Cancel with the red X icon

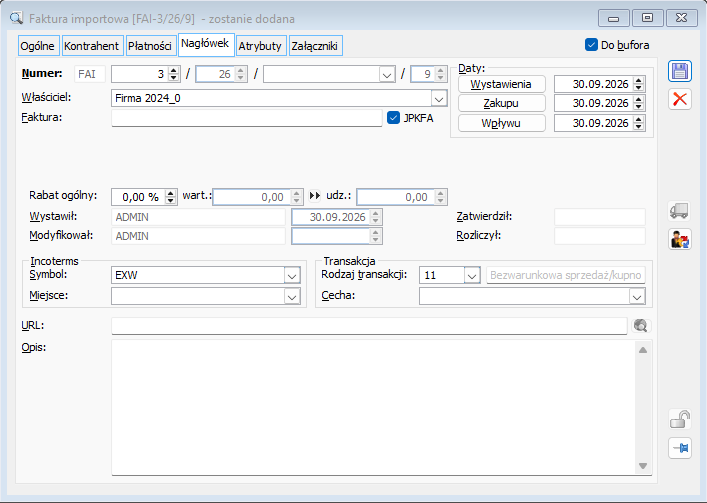(x=679, y=99)
